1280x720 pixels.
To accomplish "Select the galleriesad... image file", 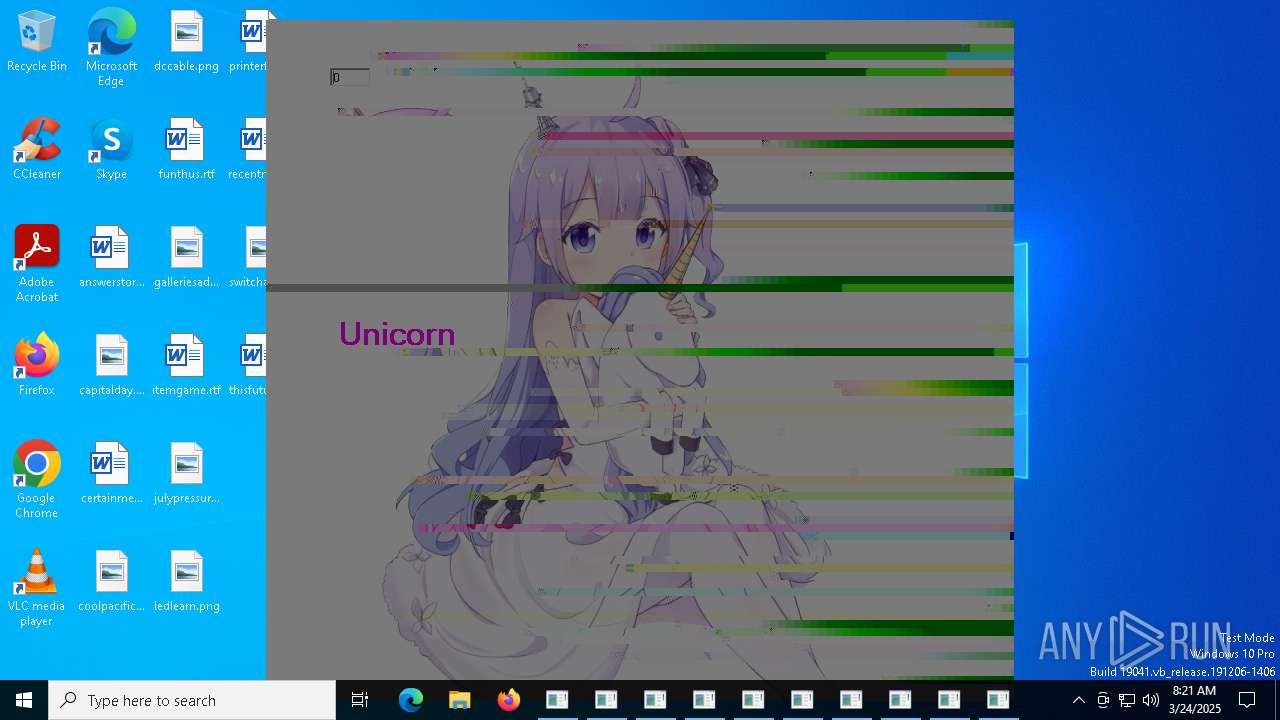I will click(x=186, y=258).
